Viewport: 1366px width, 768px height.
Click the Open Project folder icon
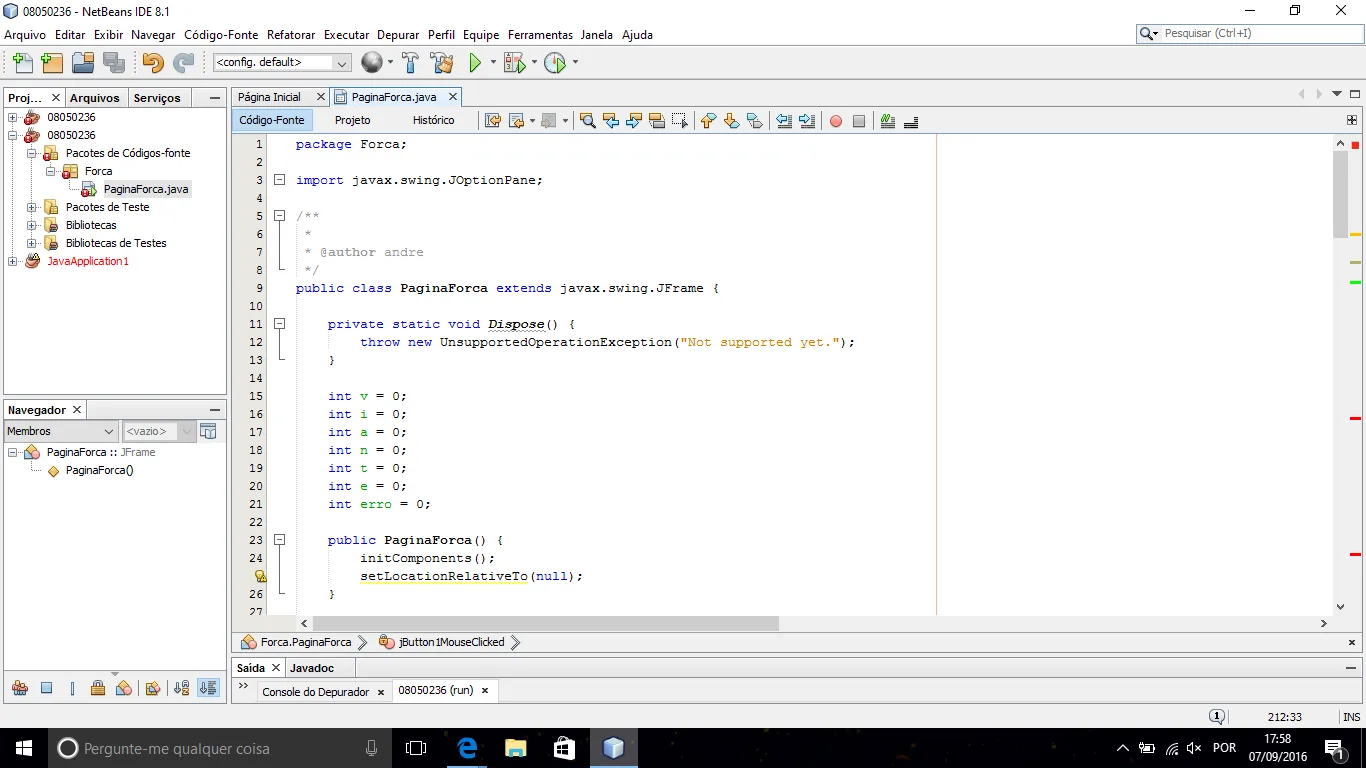[x=83, y=63]
